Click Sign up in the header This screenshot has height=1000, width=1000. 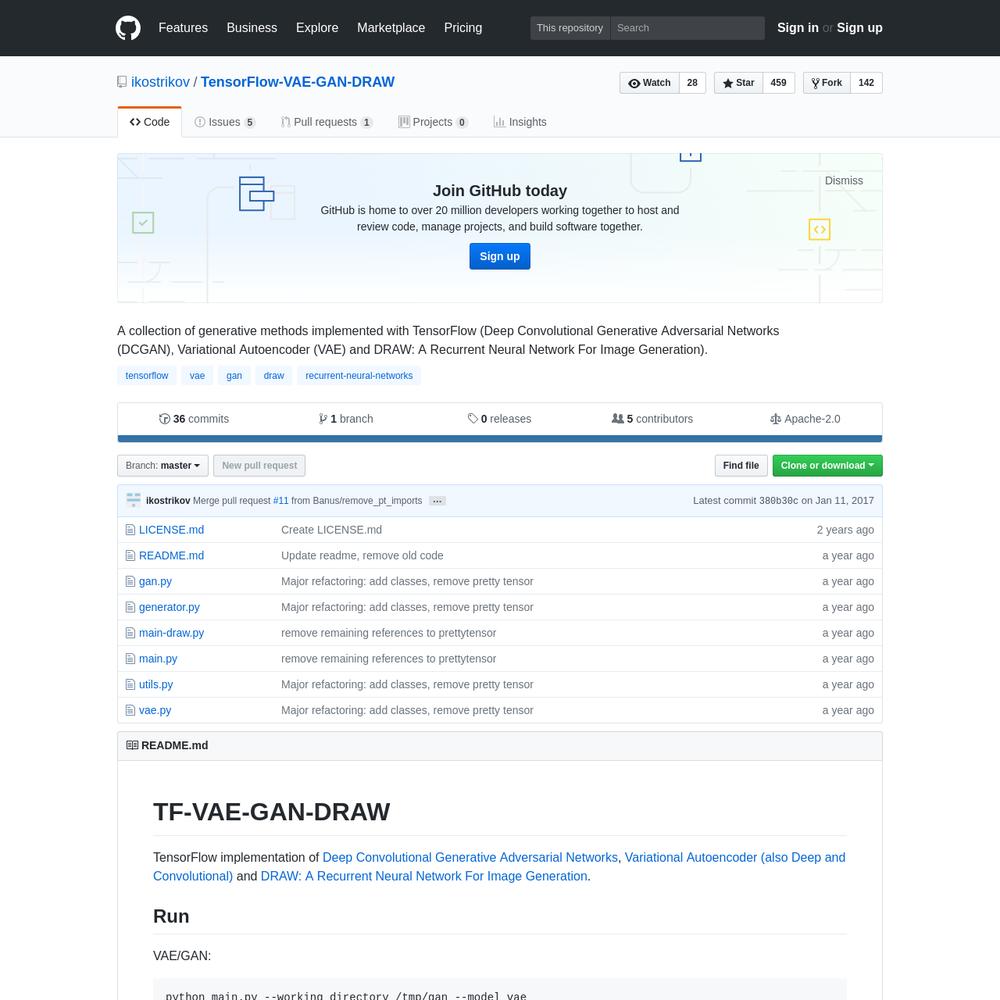[859, 28]
